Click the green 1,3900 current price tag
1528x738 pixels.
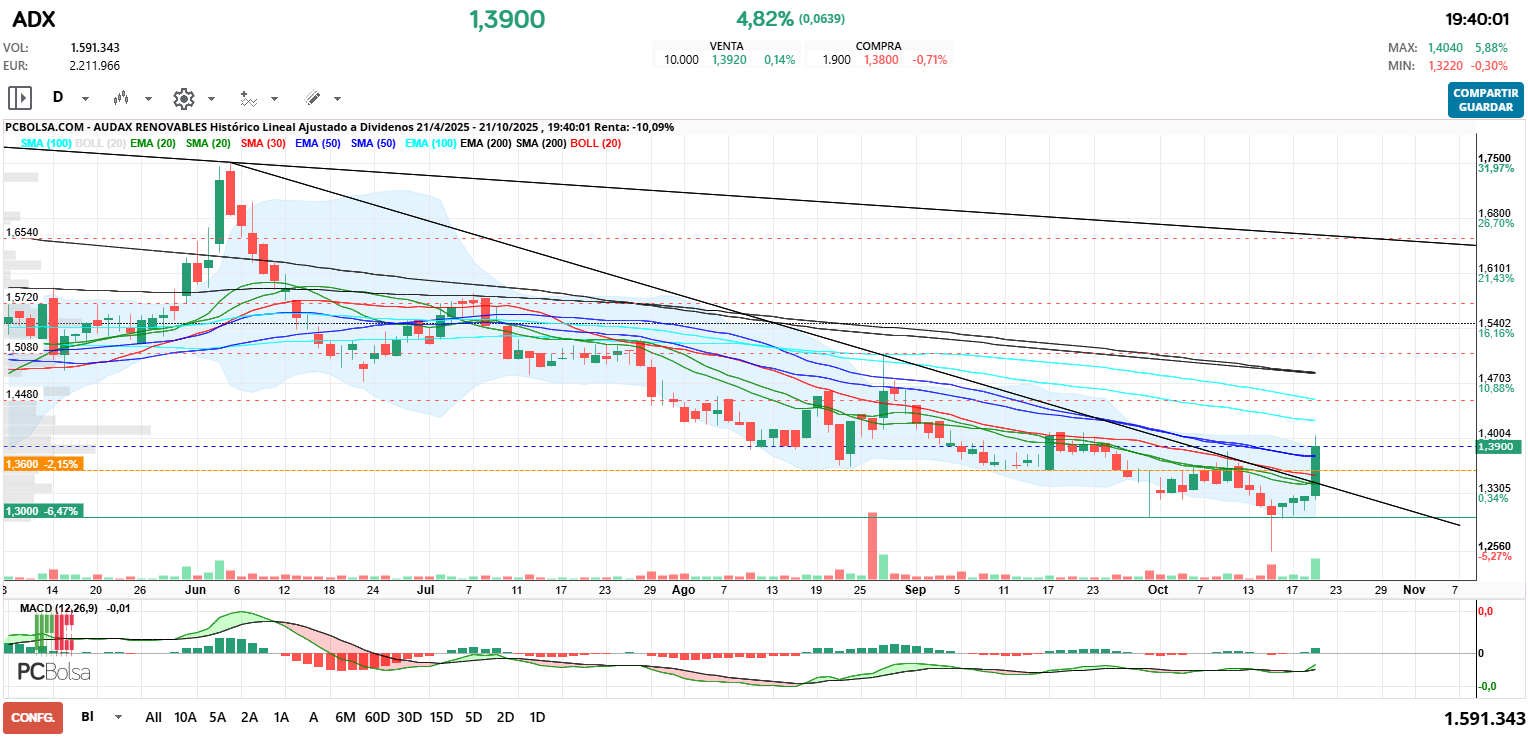1498,447
